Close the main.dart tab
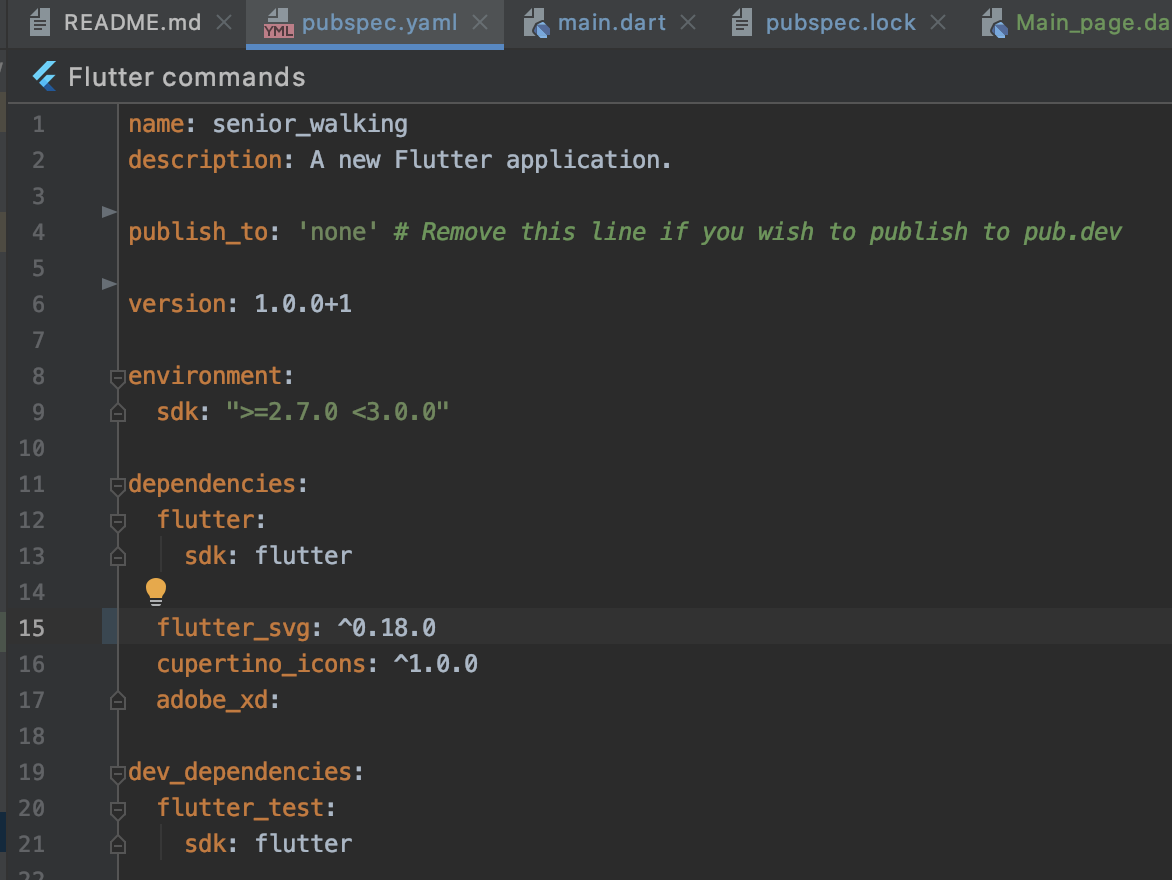Screen dimensions: 1172x880 (688, 23)
